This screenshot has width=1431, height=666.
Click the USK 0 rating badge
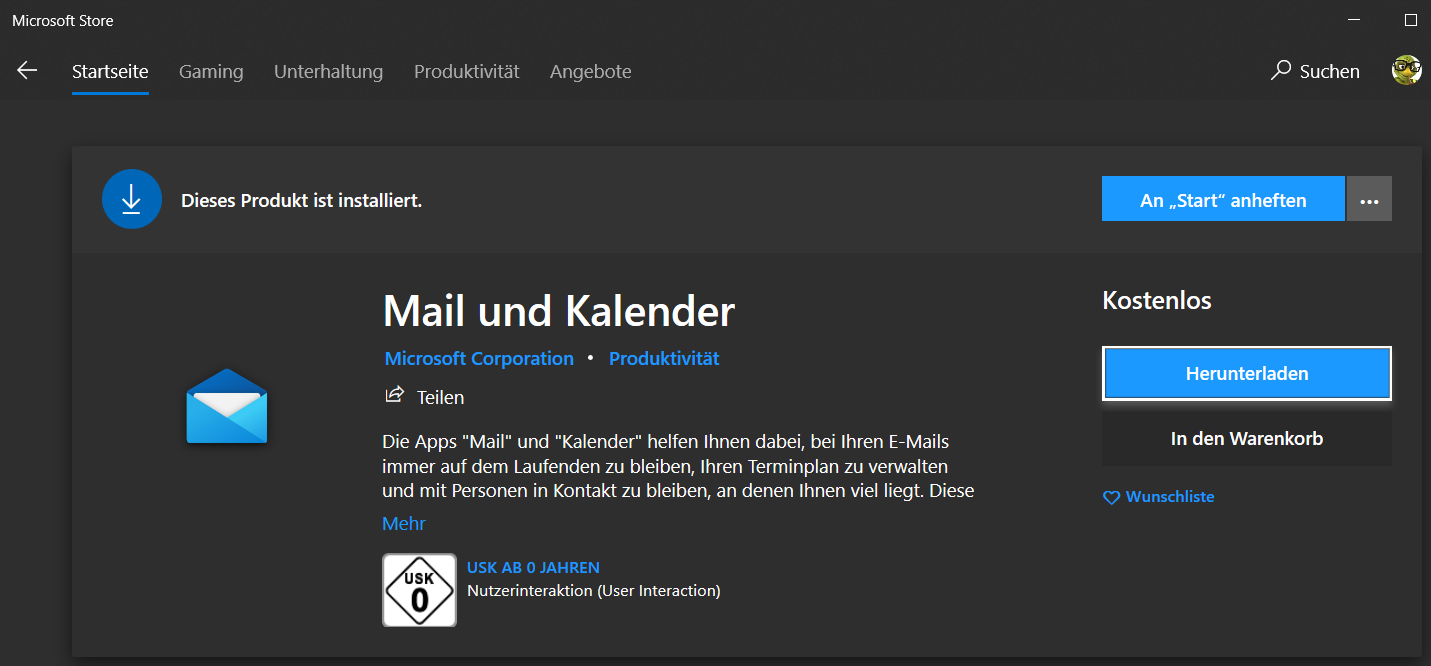pyautogui.click(x=419, y=590)
